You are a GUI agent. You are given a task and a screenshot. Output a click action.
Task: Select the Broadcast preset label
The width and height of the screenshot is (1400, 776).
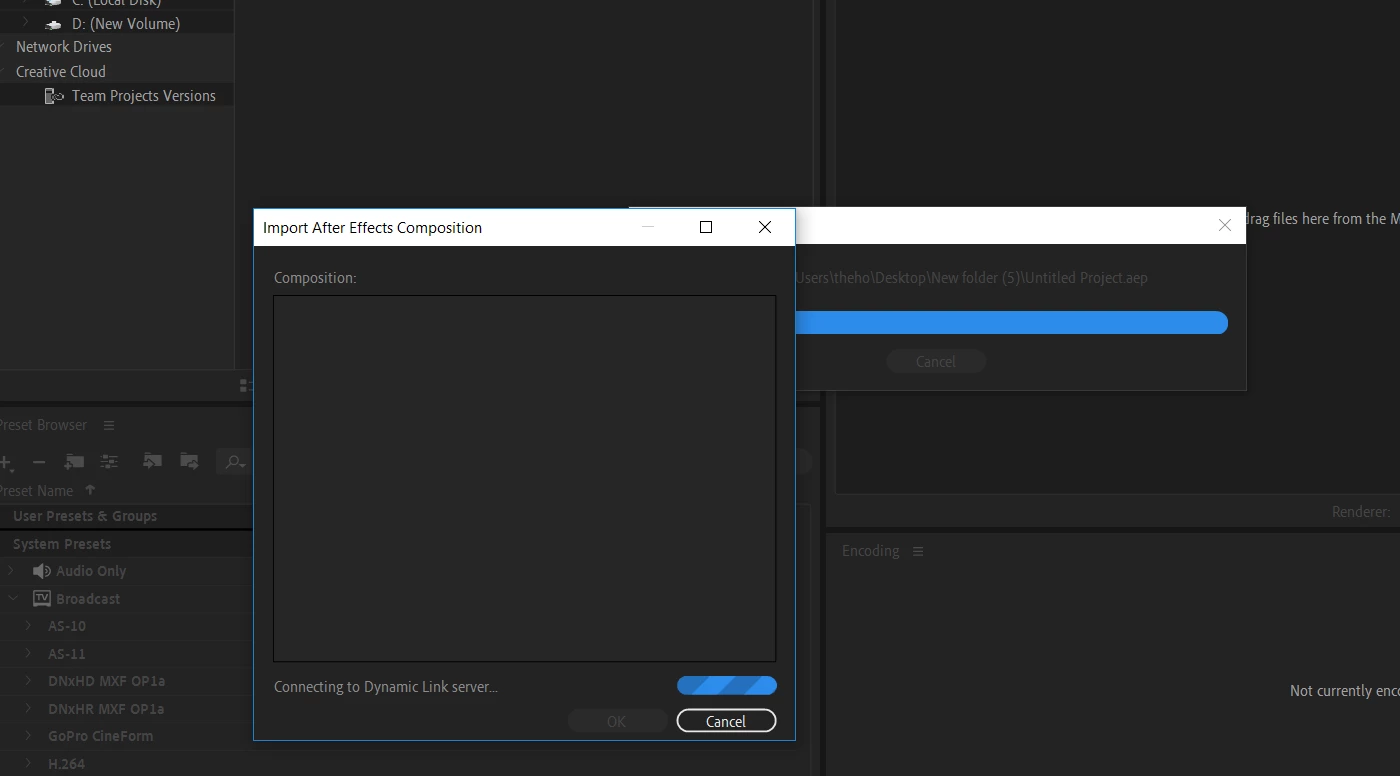coord(88,599)
